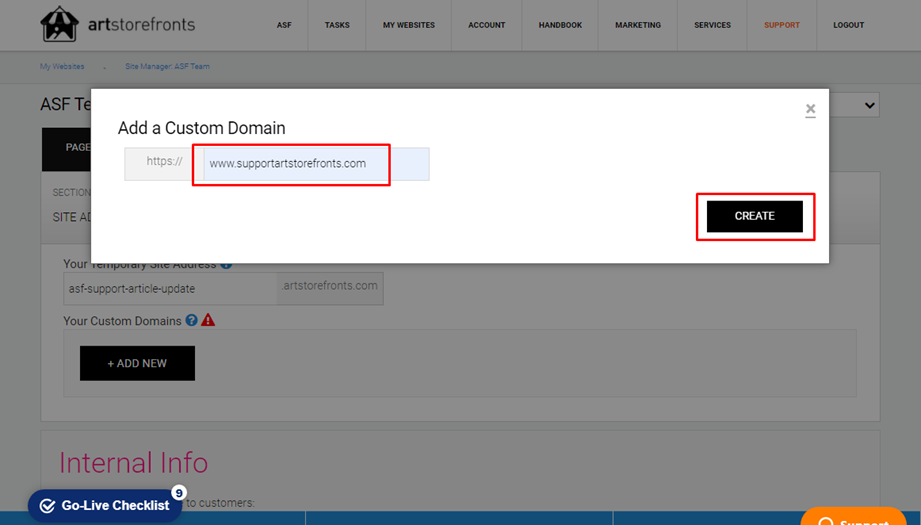Go to MY WEBSITES menu
Screen dimensions: 921x525
point(409,25)
